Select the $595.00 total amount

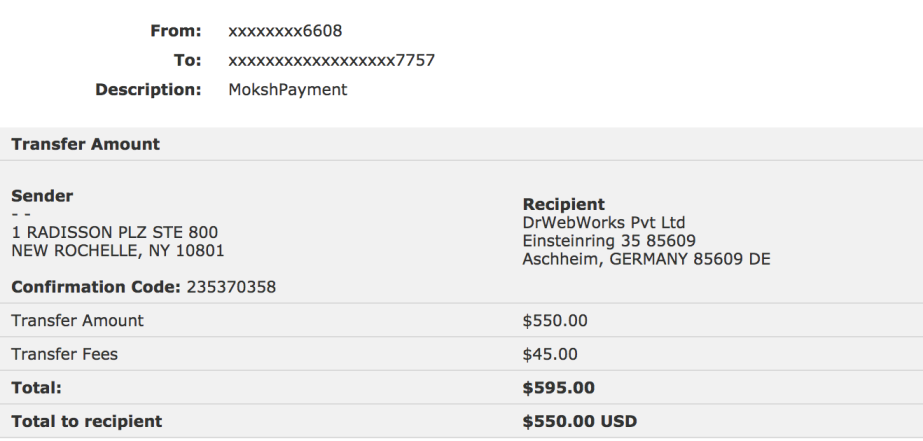click(559, 387)
